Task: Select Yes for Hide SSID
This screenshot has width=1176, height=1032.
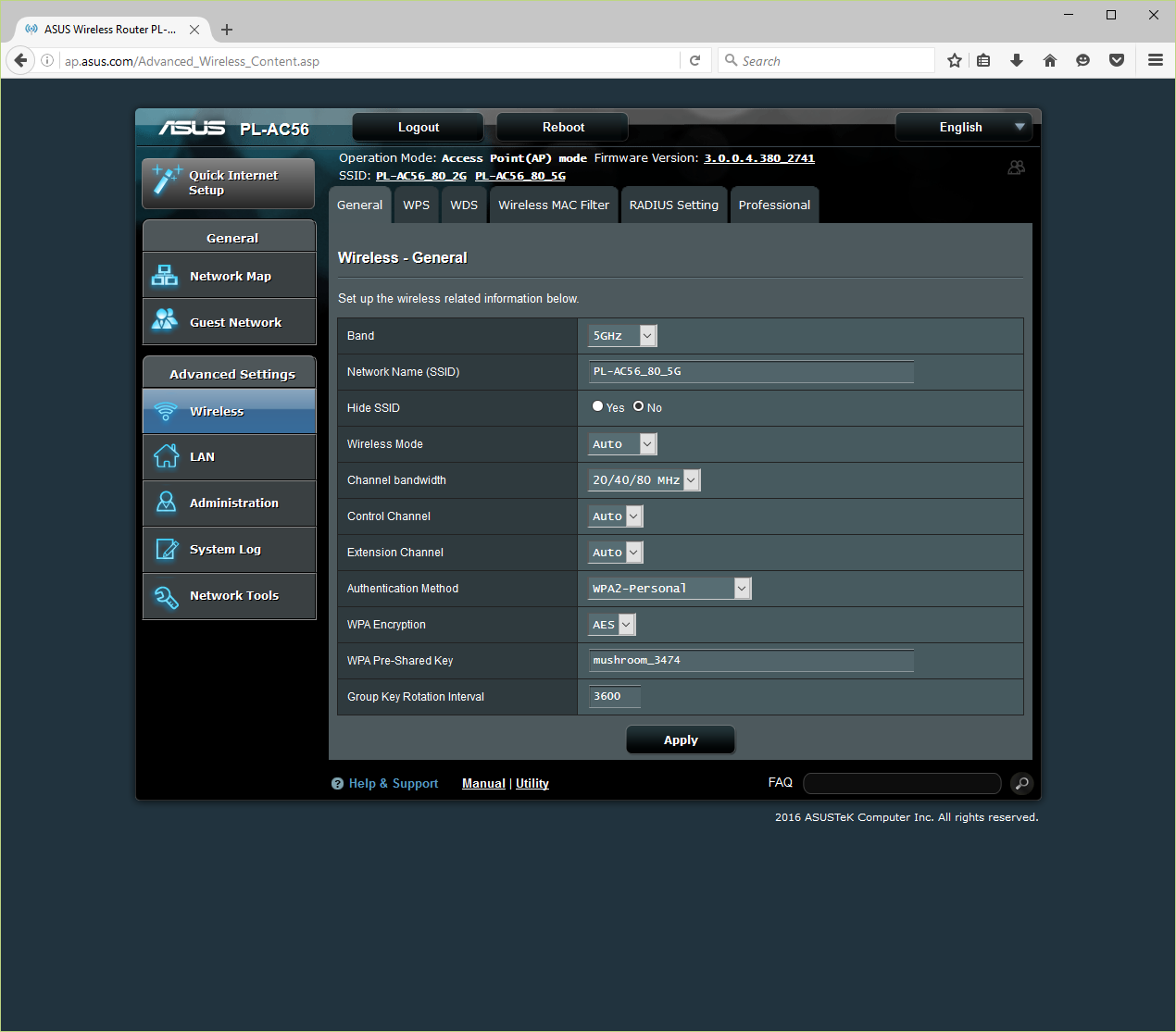Action: pyautogui.click(x=598, y=406)
